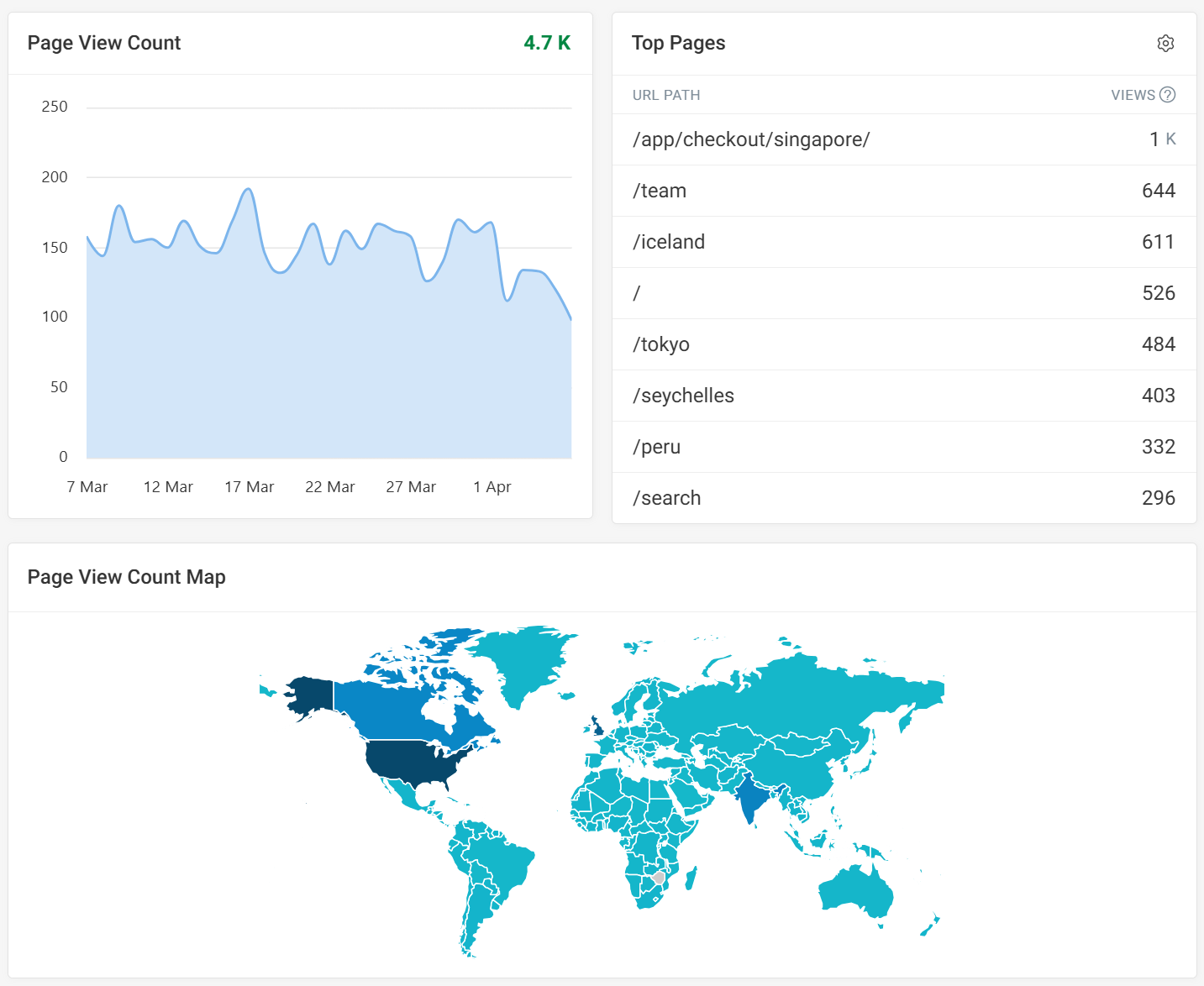Click the 17 Mar axis label
The image size is (1204, 986).
click(249, 486)
